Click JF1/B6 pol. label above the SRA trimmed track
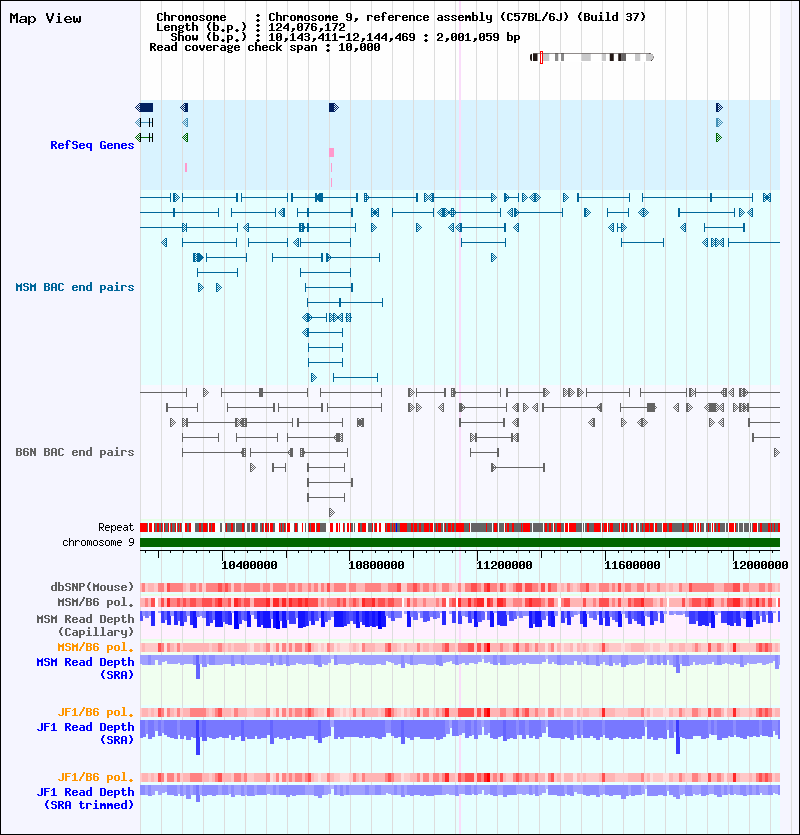This screenshot has width=800, height=835. (x=95, y=777)
